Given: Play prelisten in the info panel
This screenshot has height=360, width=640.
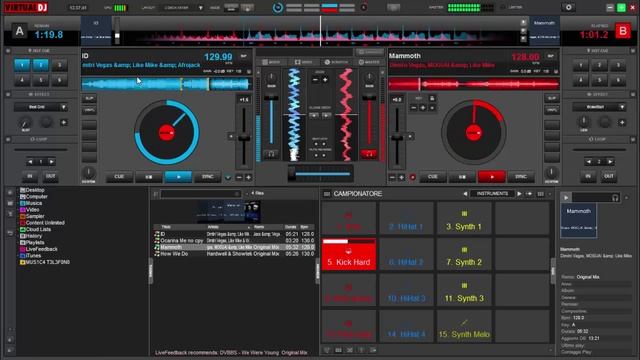Looking at the screenshot, I should click(566, 198).
